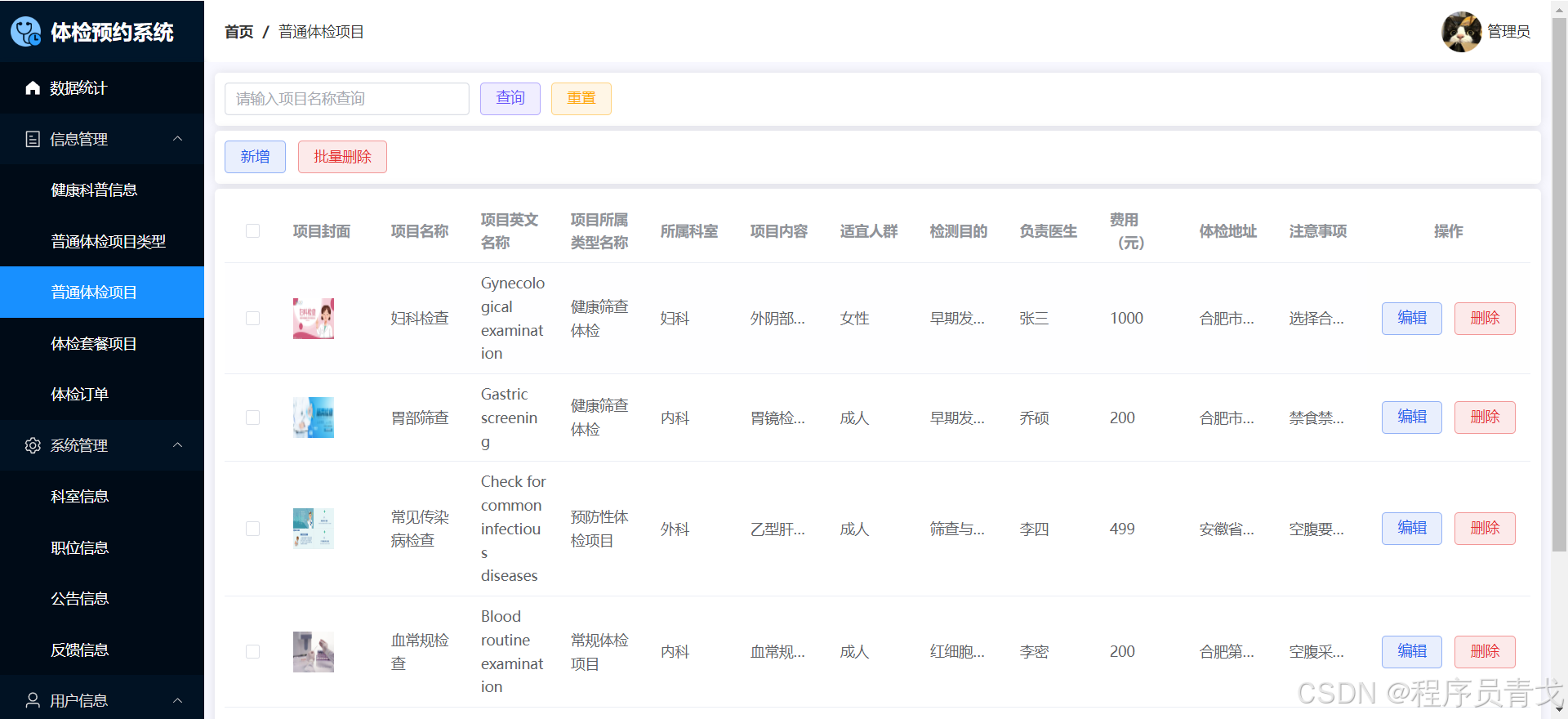The width and height of the screenshot is (1568, 719).
Task: Open 普通体检项目类型 menu item
Action: (102, 241)
